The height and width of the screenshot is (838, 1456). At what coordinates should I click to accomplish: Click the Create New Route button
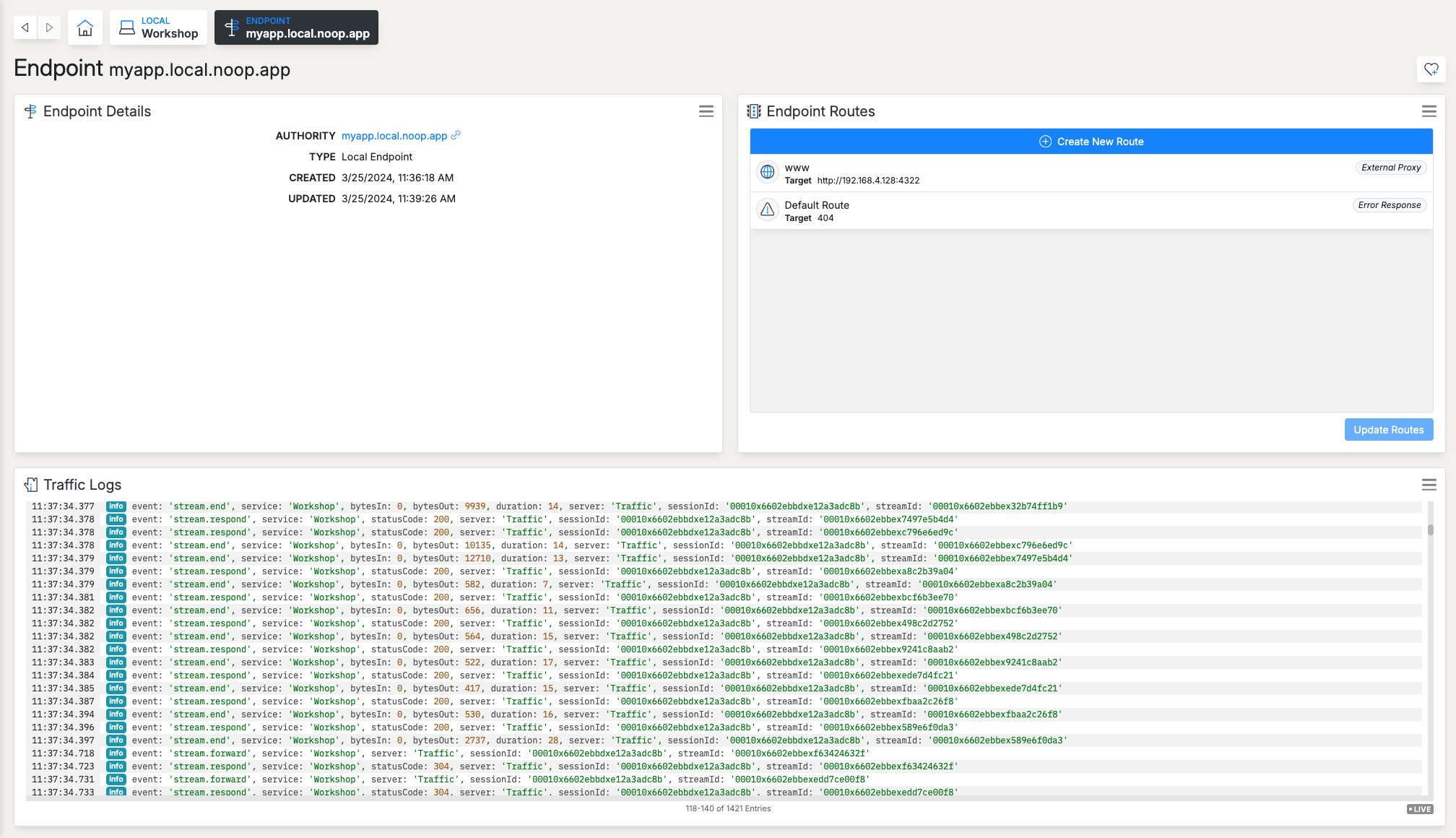click(x=1091, y=141)
